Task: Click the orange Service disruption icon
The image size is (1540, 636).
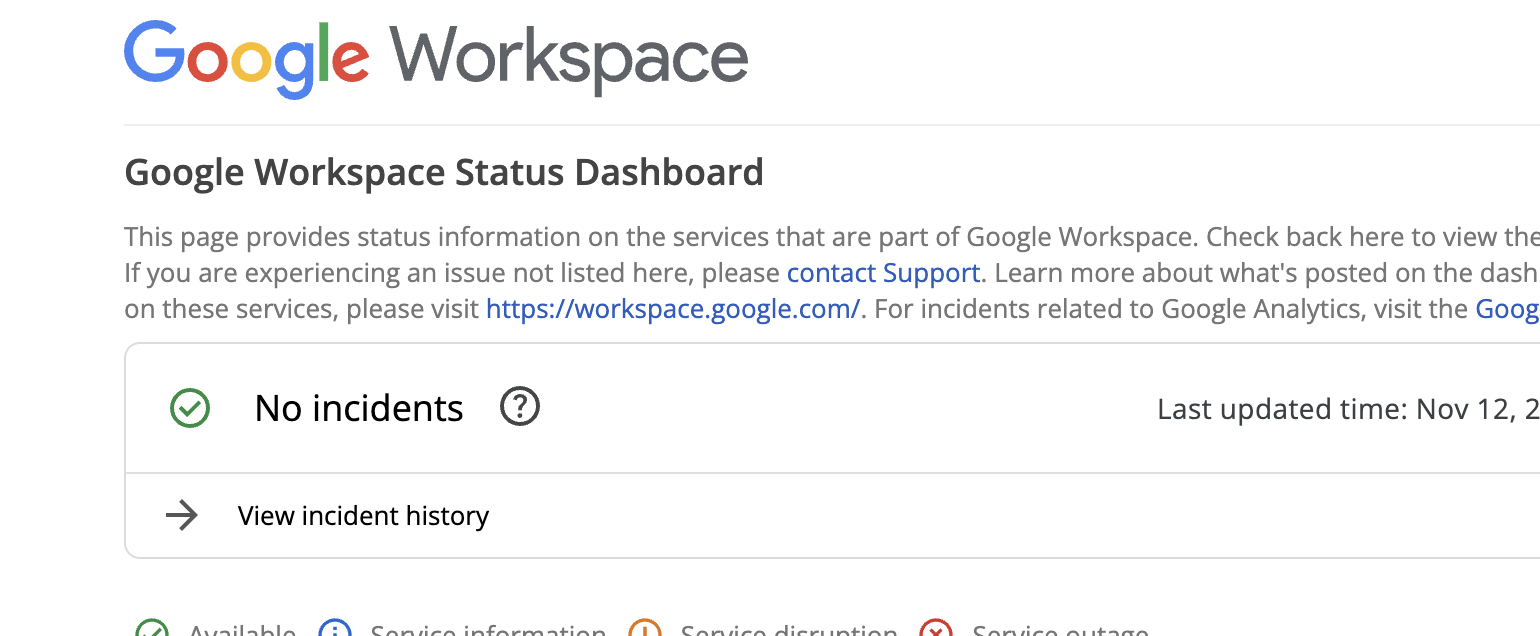Action: [647, 630]
